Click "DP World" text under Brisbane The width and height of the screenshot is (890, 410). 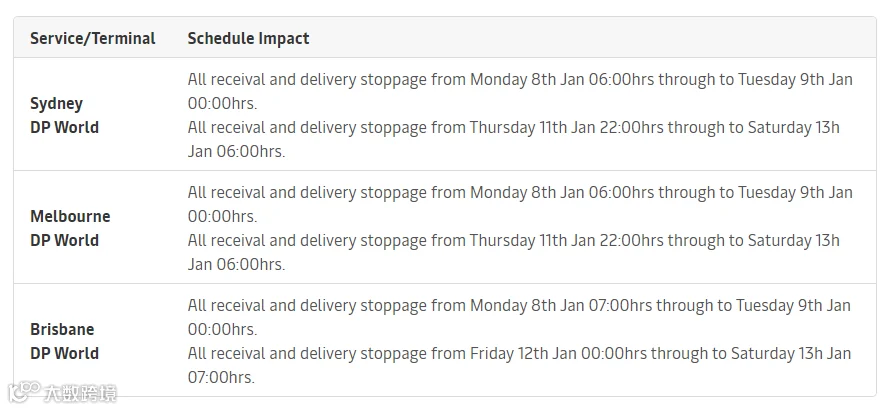[x=65, y=353]
